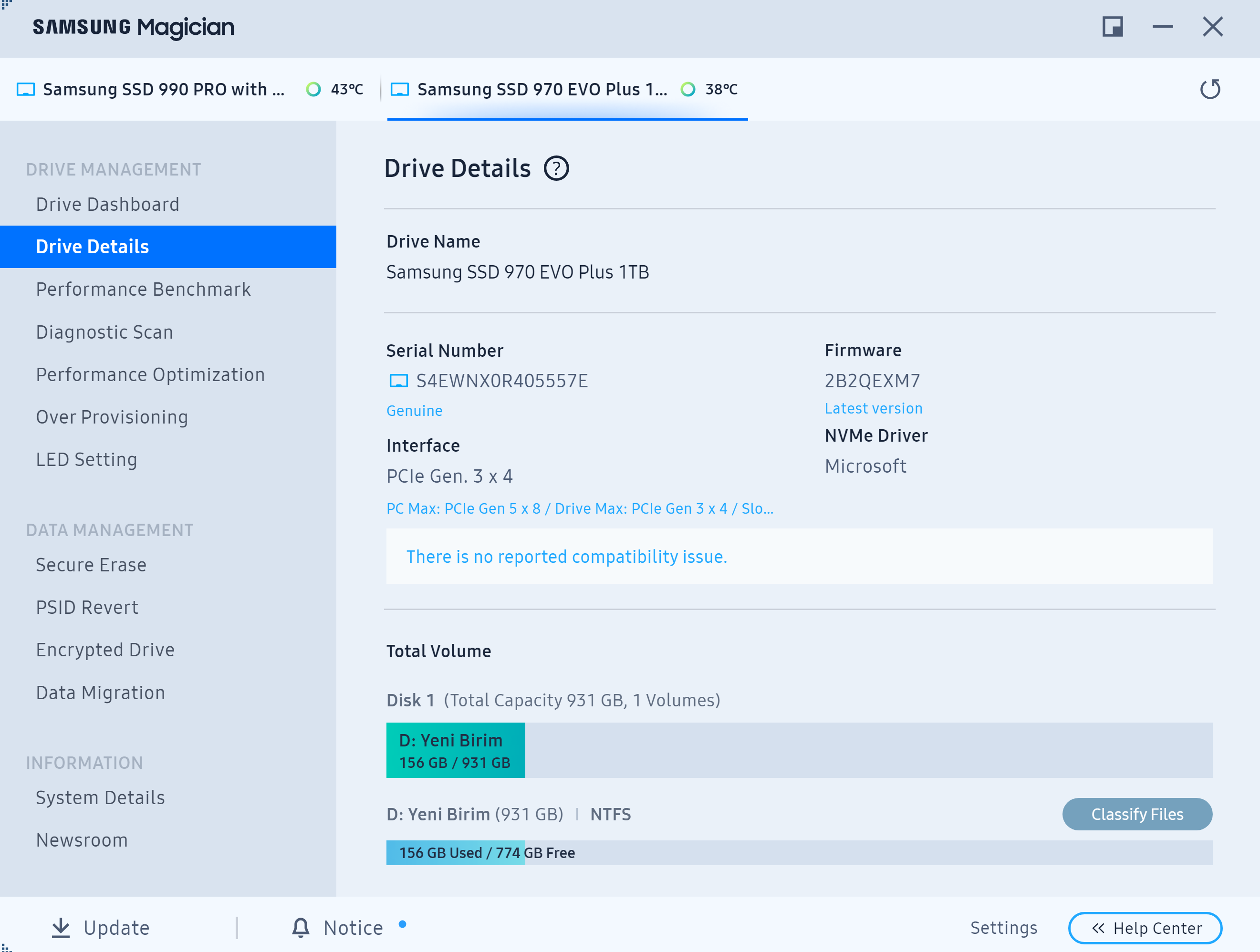Click the refresh drives icon
Screen dimensions: 1260x952
tap(1210, 89)
